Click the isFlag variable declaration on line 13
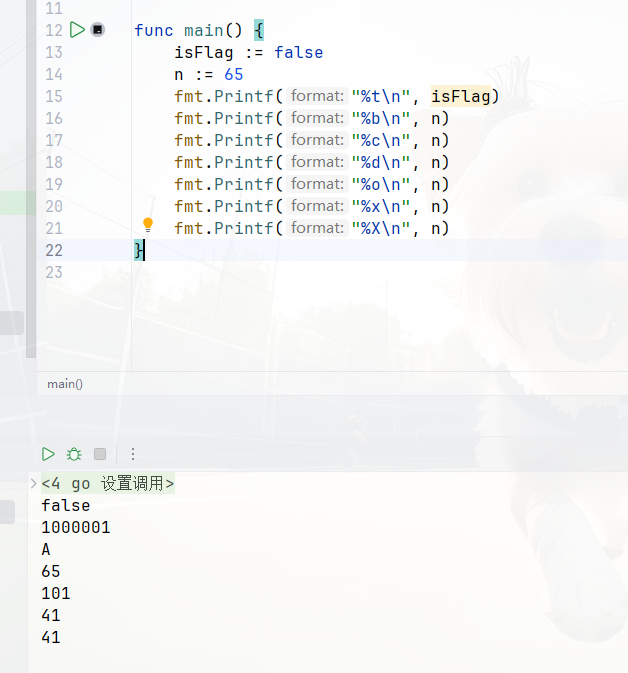The image size is (628, 673). click(204, 53)
